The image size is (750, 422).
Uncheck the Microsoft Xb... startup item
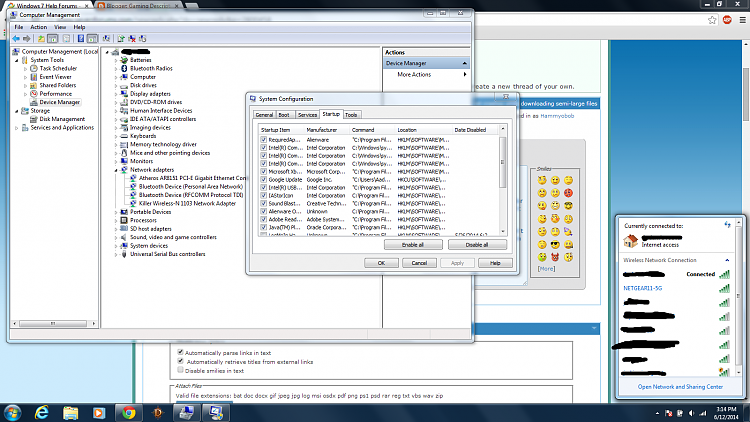coord(264,172)
